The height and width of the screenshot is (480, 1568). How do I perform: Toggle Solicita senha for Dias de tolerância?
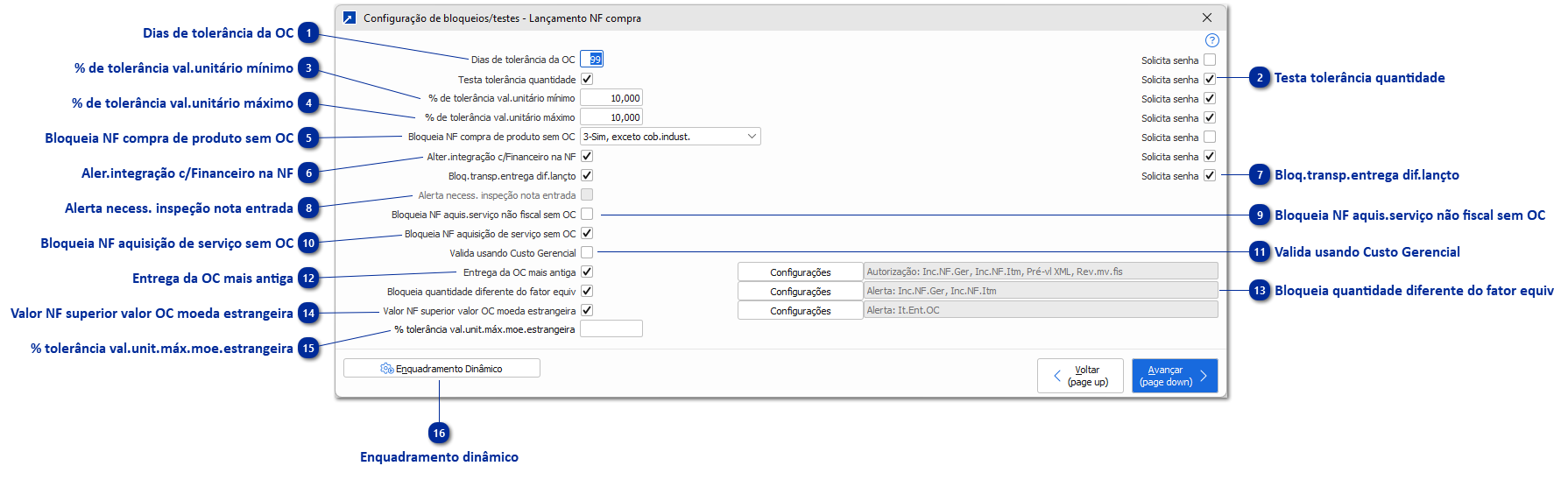(x=1210, y=60)
